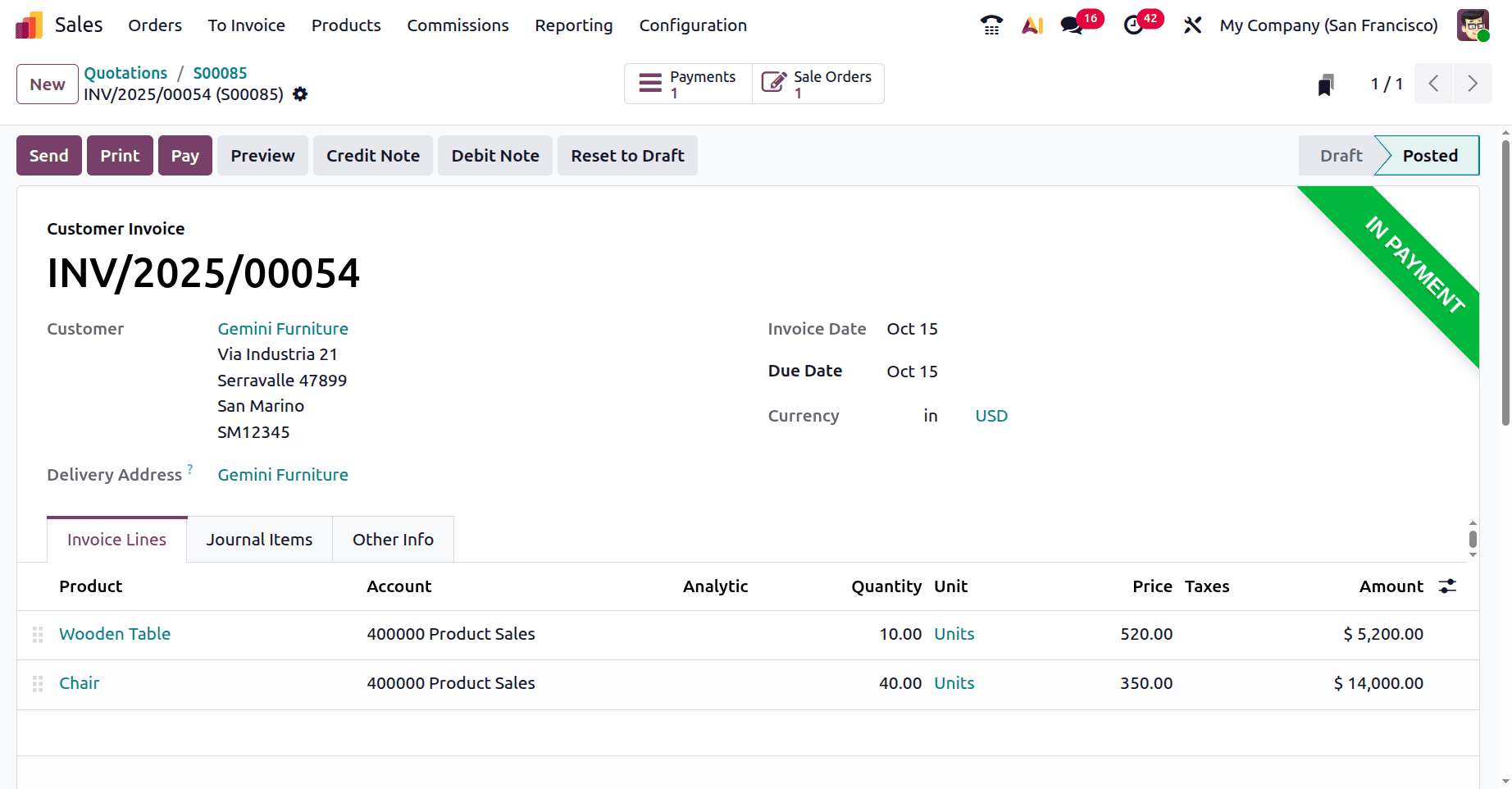Open the Configuration menu
The width and height of the screenshot is (1512, 789).
coord(693,25)
